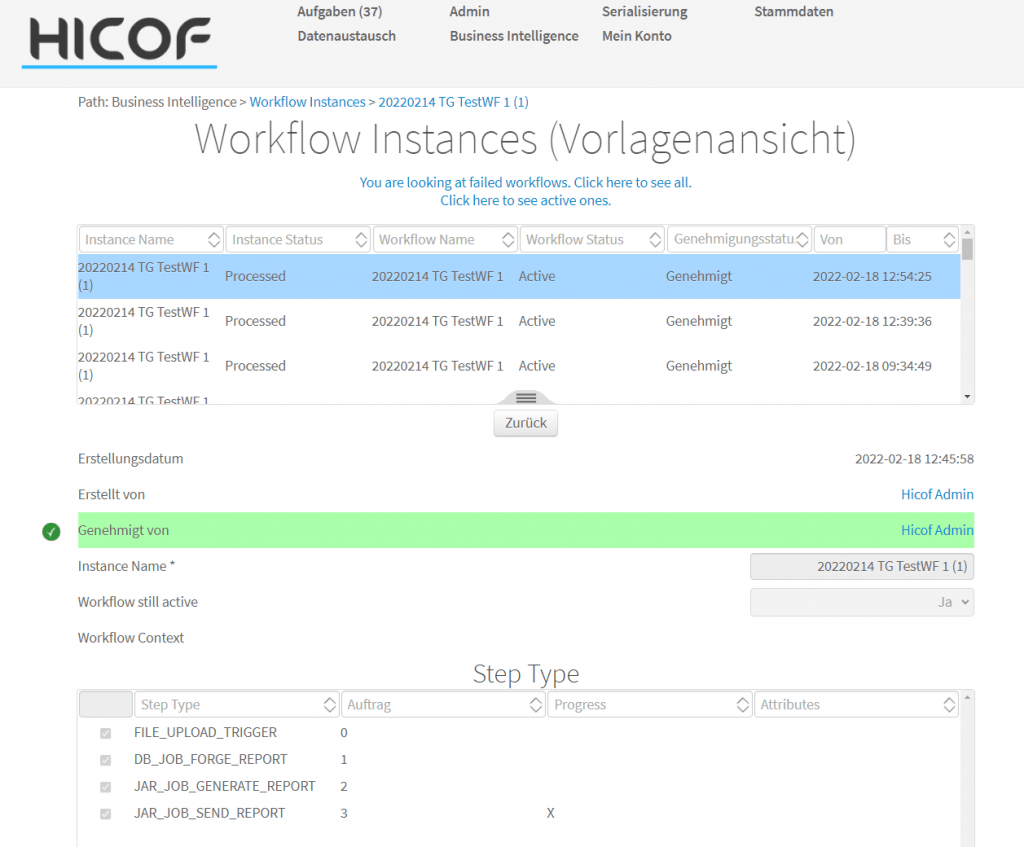Sort Progress column arrows
1024x847 pixels.
pos(743,705)
